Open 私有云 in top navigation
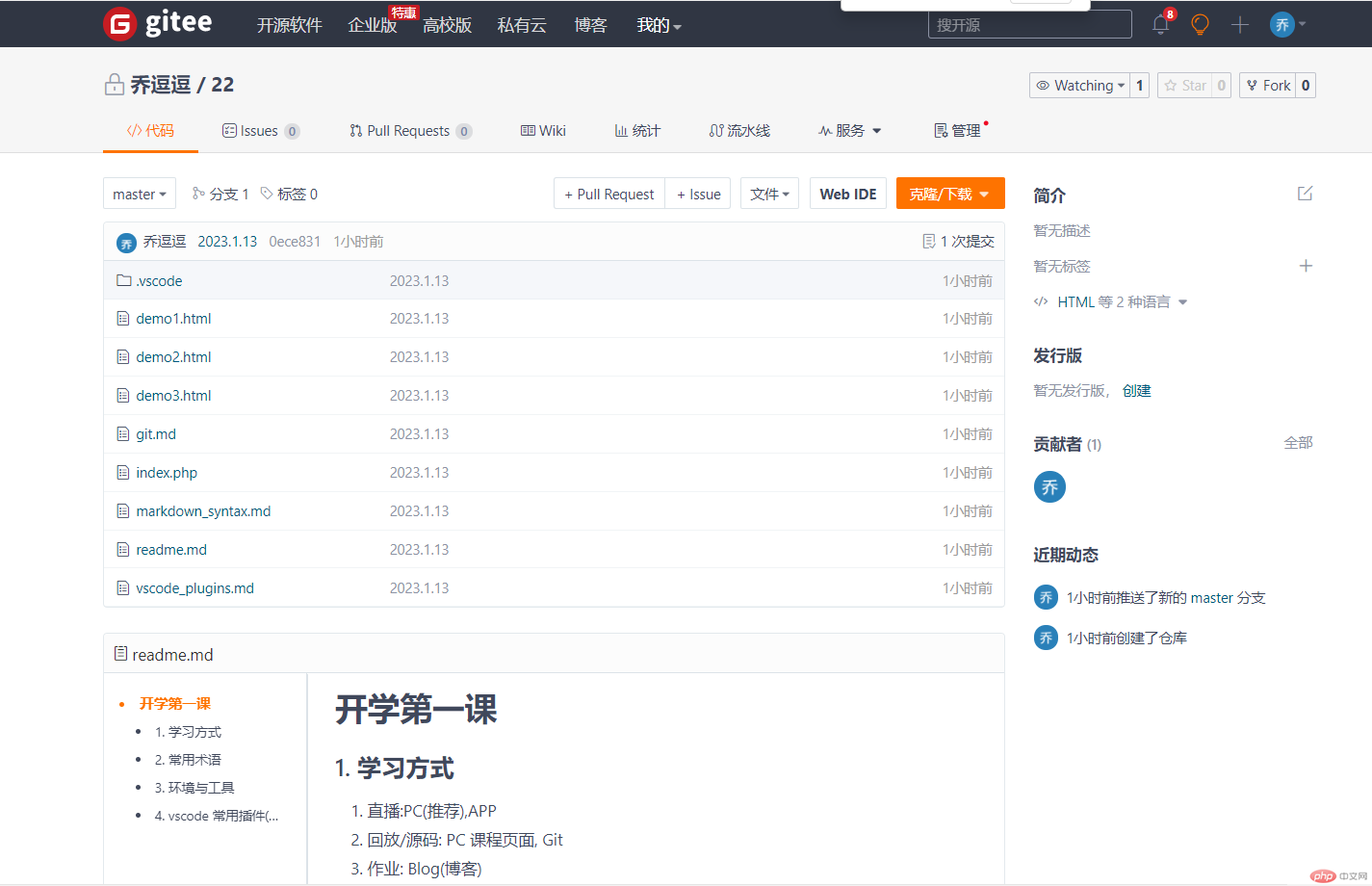 tap(522, 25)
